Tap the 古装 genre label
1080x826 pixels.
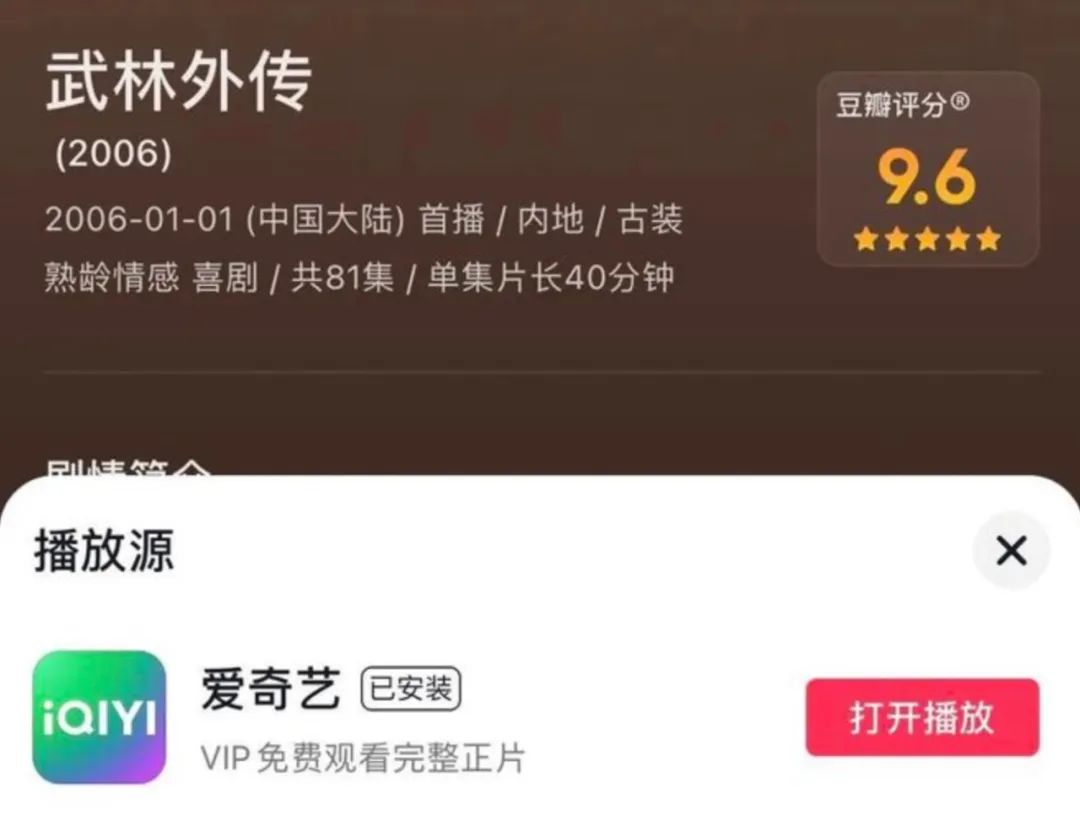(x=650, y=220)
